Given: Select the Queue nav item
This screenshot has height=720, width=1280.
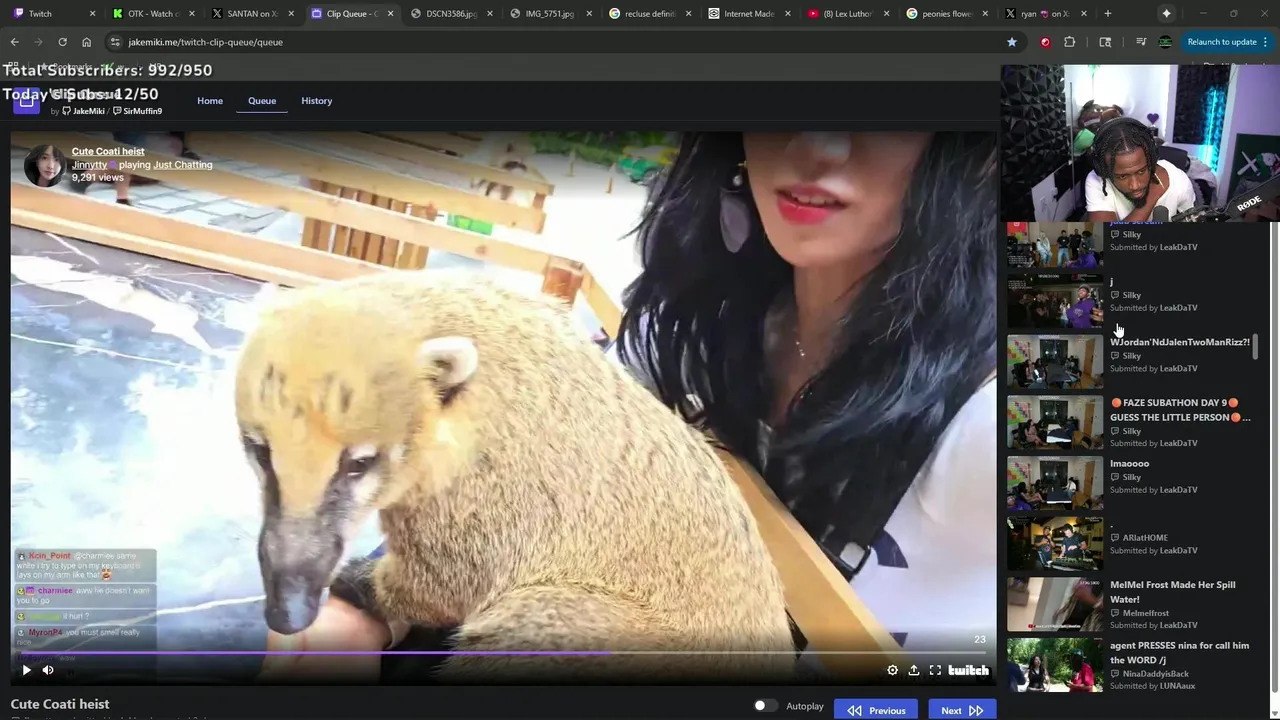Looking at the screenshot, I should (262, 101).
